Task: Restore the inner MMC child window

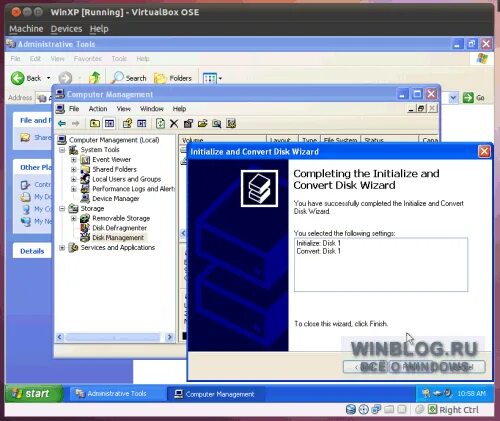Action: [x=421, y=108]
